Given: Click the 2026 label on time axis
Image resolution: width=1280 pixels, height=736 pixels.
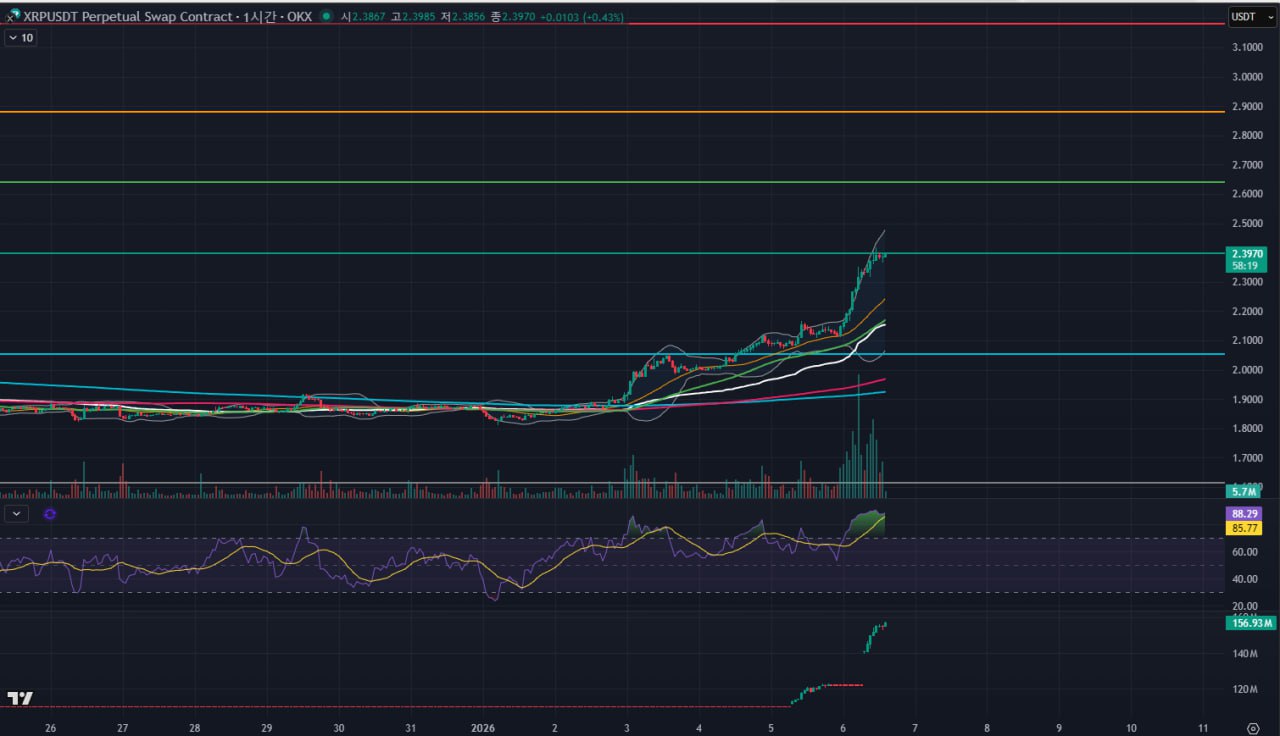Looking at the screenshot, I should point(483,728).
